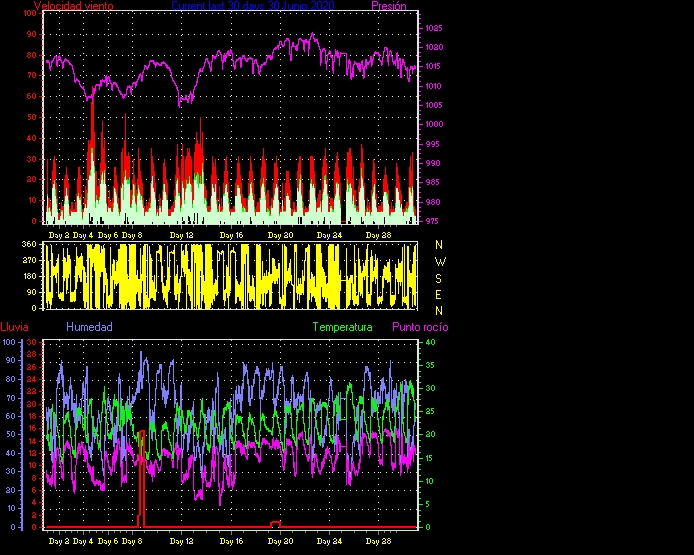694x555 pixels.
Task: Click the 180 wind direction axis value
Action: (x=29, y=277)
